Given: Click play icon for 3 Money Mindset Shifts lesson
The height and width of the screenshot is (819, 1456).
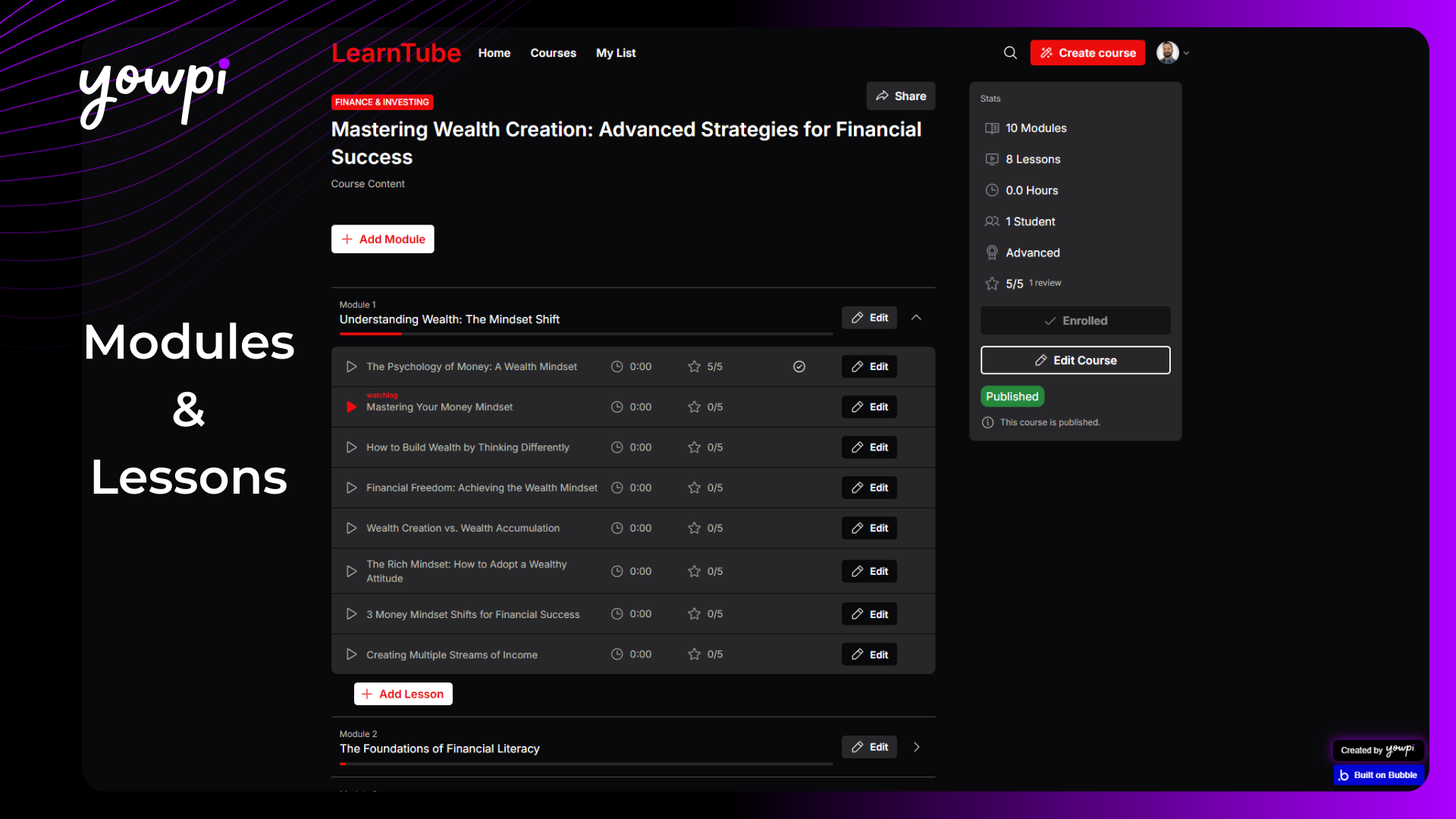Looking at the screenshot, I should 351,614.
